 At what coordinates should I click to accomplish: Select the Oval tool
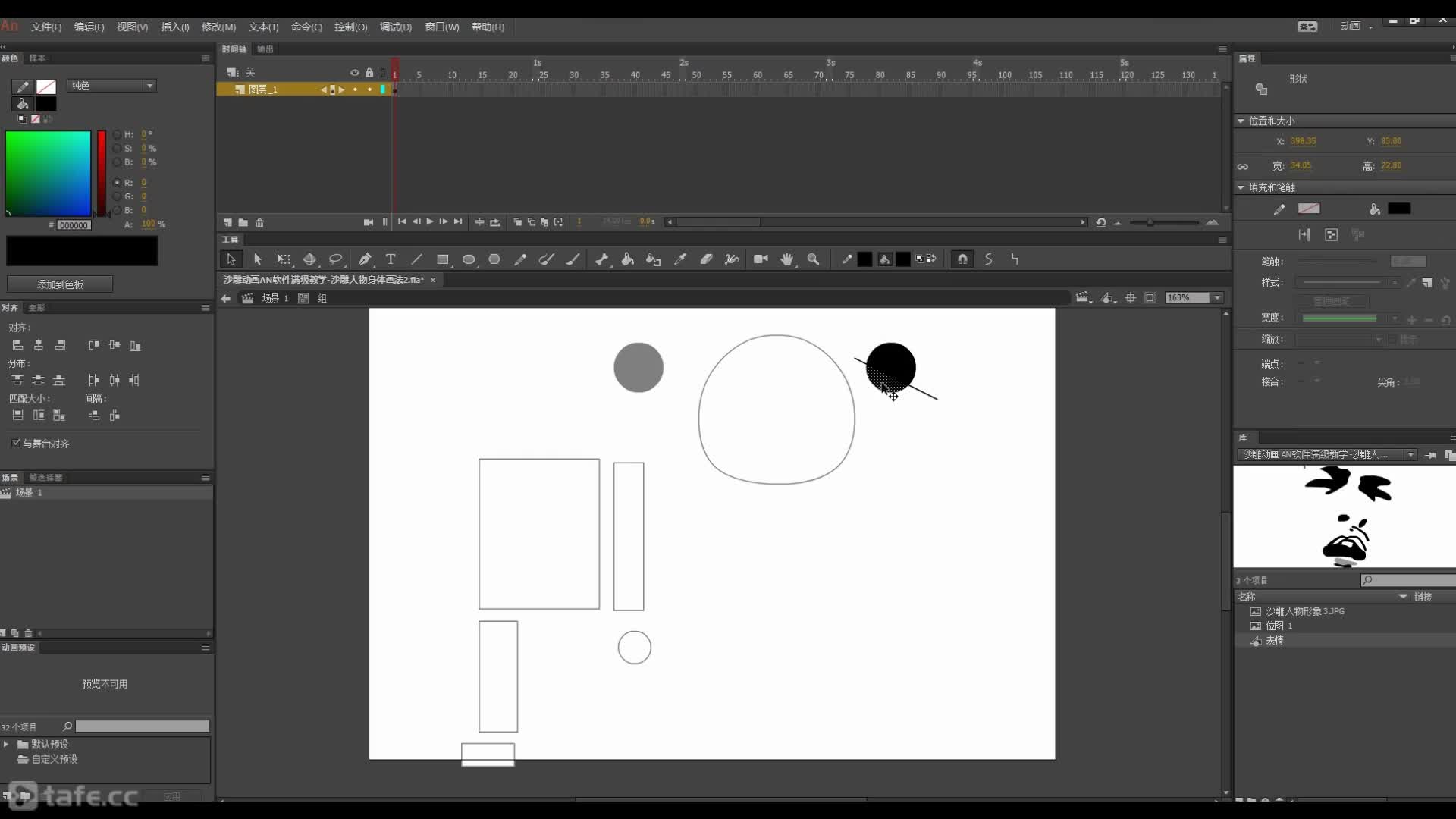(469, 259)
